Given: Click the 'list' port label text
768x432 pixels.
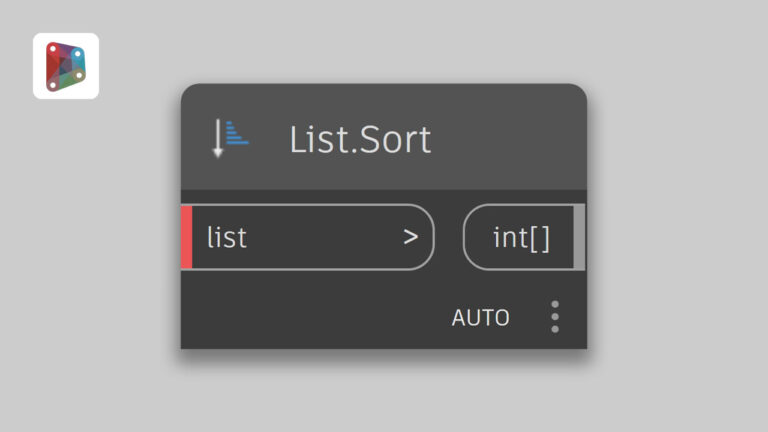Looking at the screenshot, I should [x=227, y=238].
